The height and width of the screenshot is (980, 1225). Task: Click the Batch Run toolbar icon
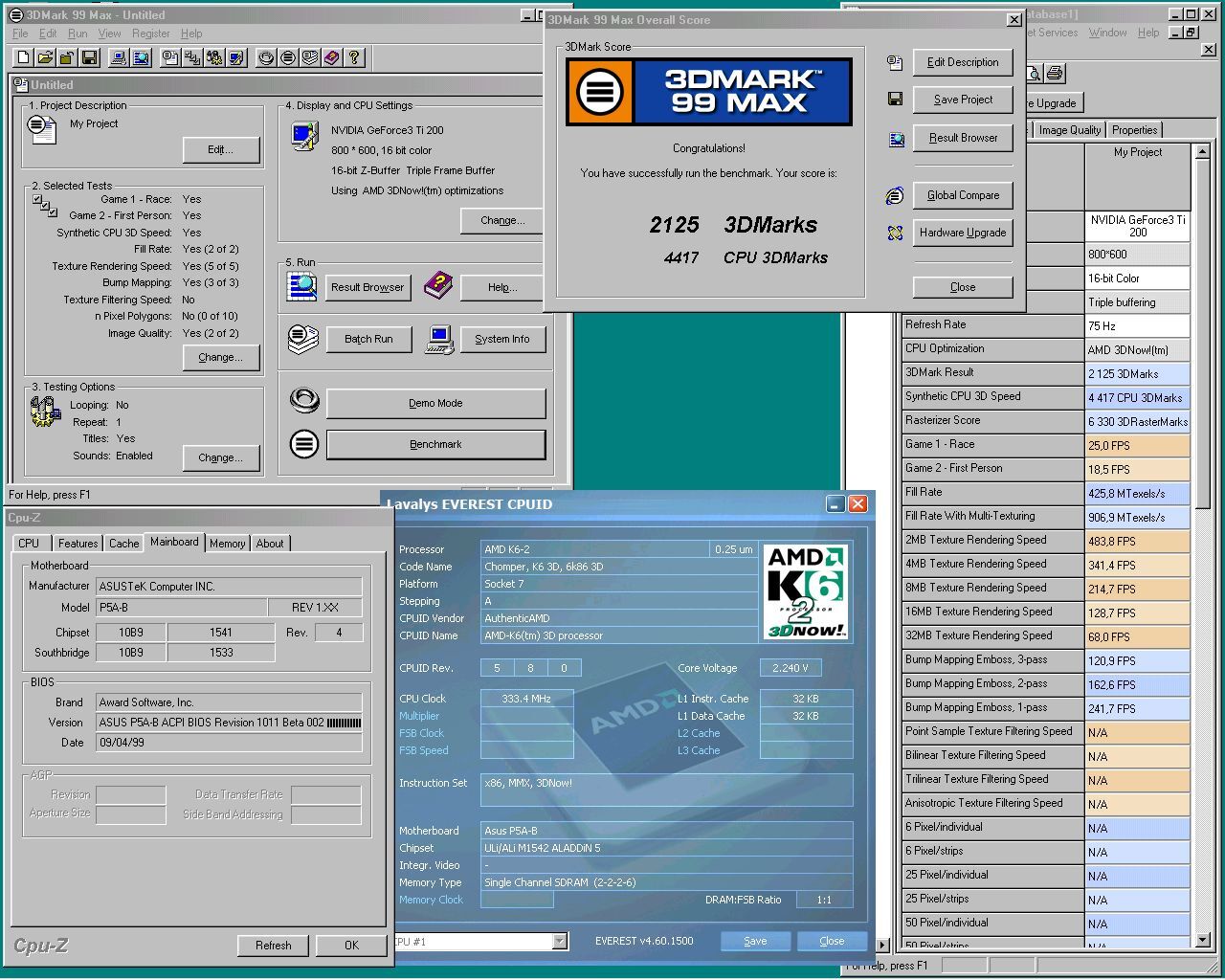pos(310,57)
